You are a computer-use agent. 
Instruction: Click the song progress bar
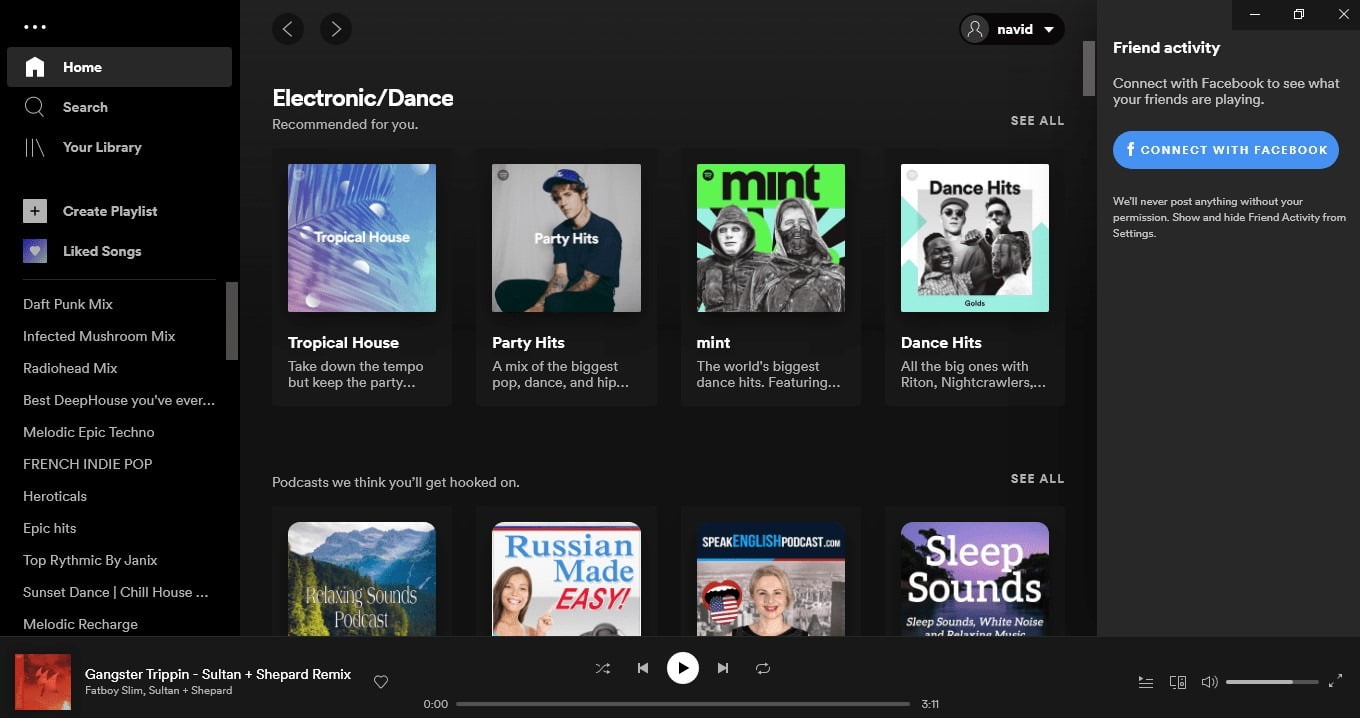coord(683,704)
